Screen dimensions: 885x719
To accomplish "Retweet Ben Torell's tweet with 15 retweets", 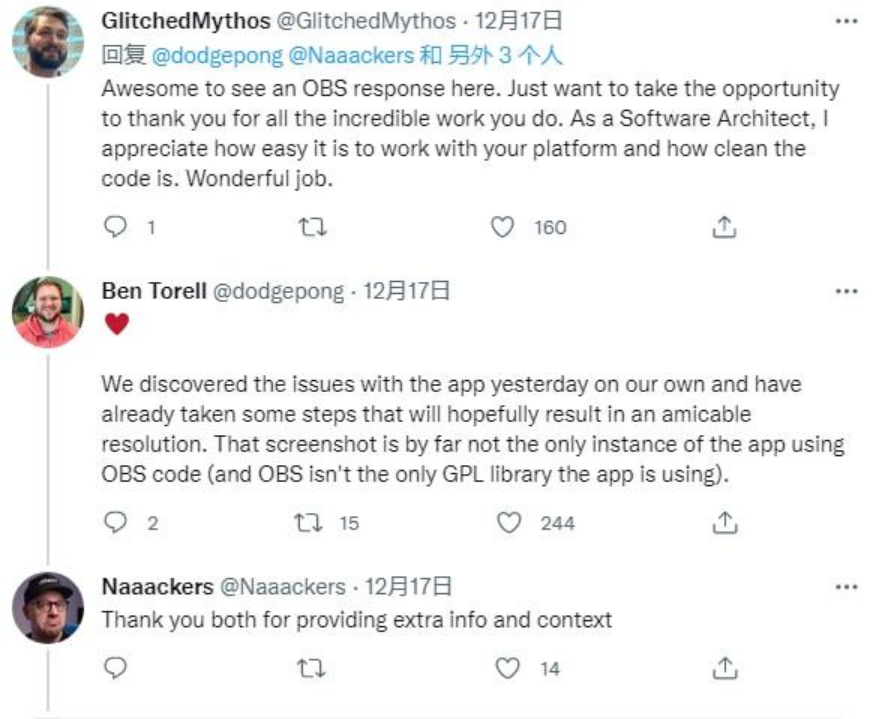I will tap(313, 522).
